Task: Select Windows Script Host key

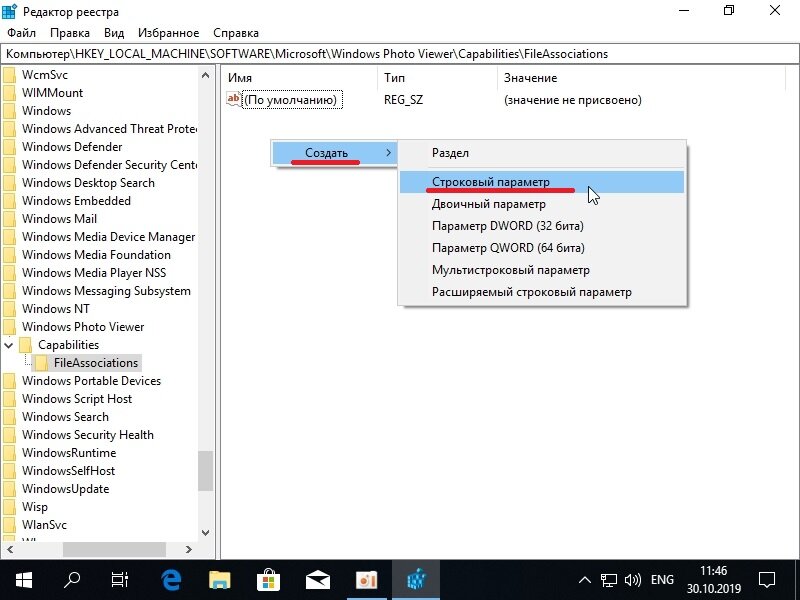Action: coord(77,398)
